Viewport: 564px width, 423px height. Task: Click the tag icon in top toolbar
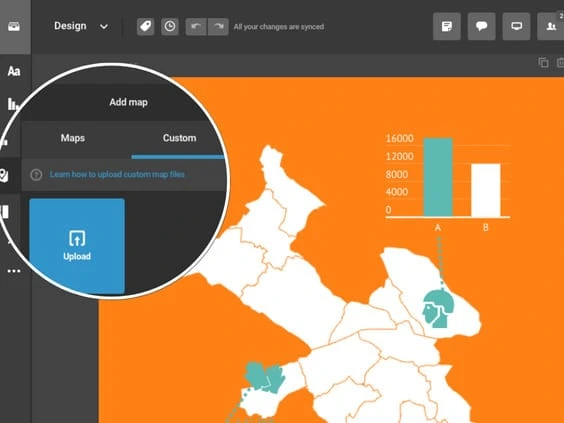[x=145, y=27]
